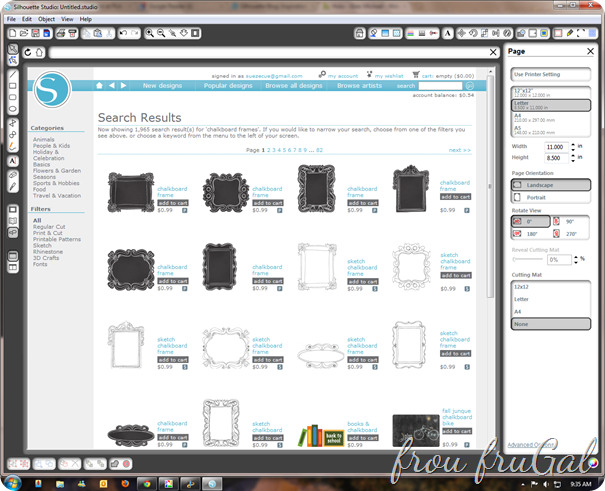Apply the Print & Cut filter

[x=47, y=233]
